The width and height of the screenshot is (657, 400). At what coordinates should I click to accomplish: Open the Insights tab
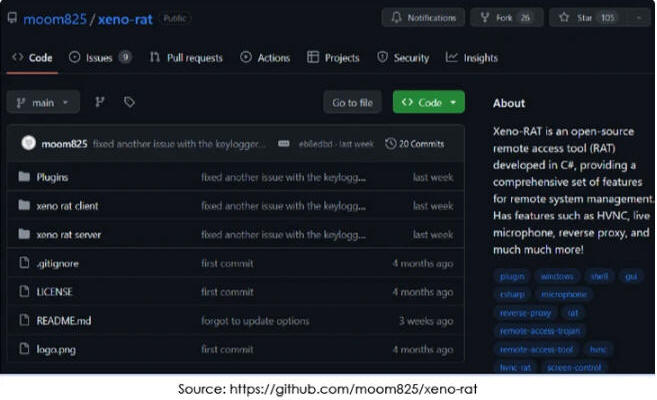(472, 58)
